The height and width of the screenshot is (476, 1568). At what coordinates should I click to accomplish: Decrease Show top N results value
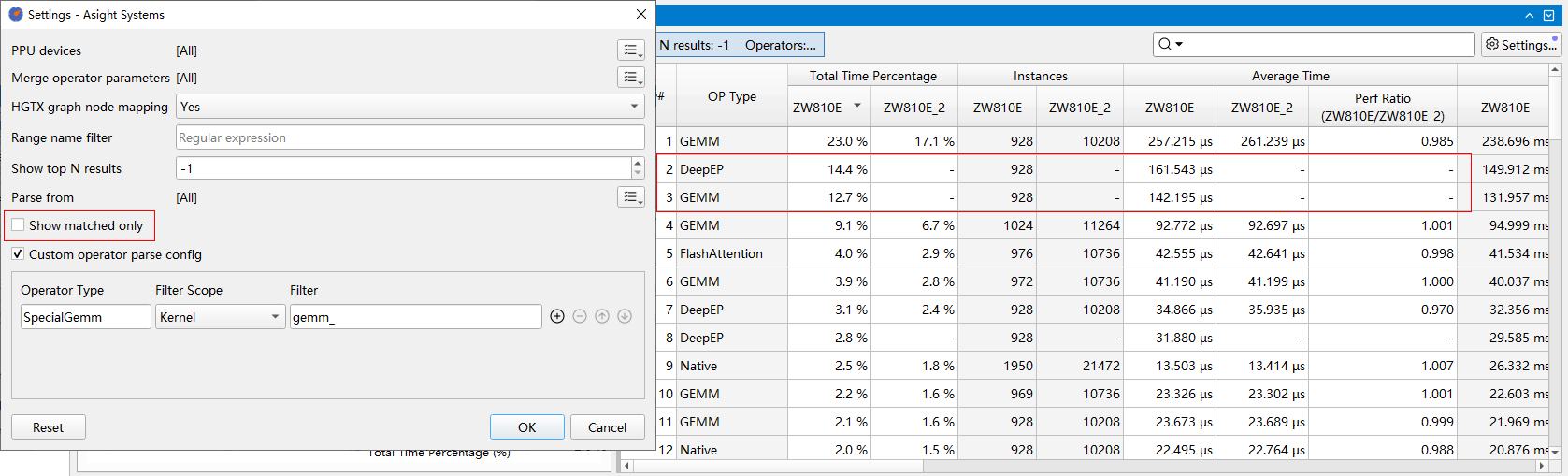[x=638, y=174]
